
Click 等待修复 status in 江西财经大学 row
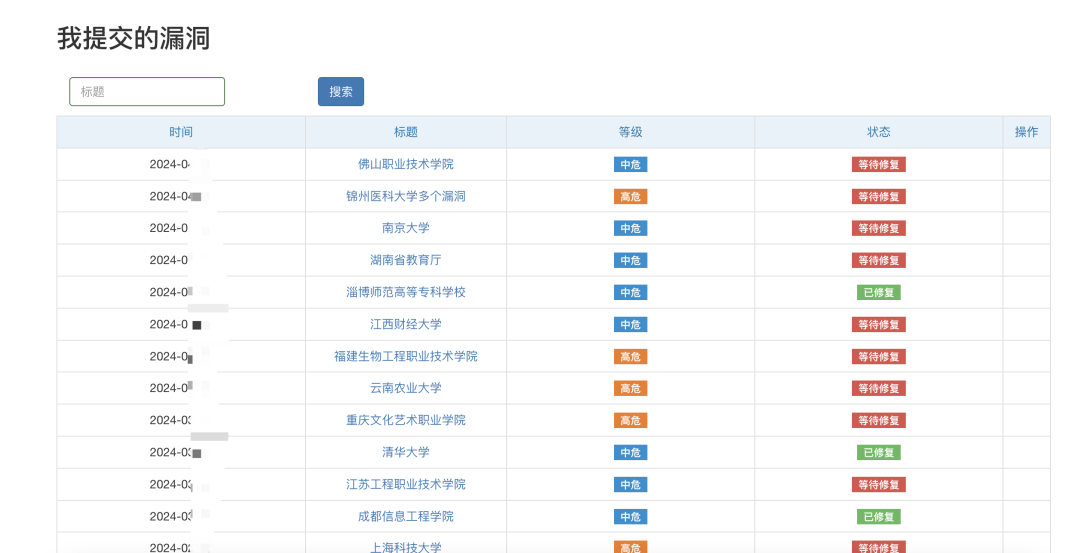tap(879, 324)
